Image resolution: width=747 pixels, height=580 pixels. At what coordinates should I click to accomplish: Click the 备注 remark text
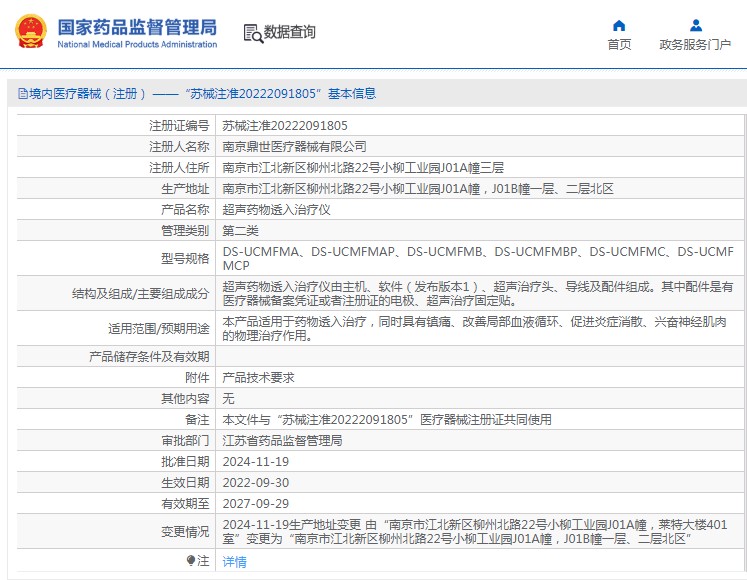click(x=387, y=419)
